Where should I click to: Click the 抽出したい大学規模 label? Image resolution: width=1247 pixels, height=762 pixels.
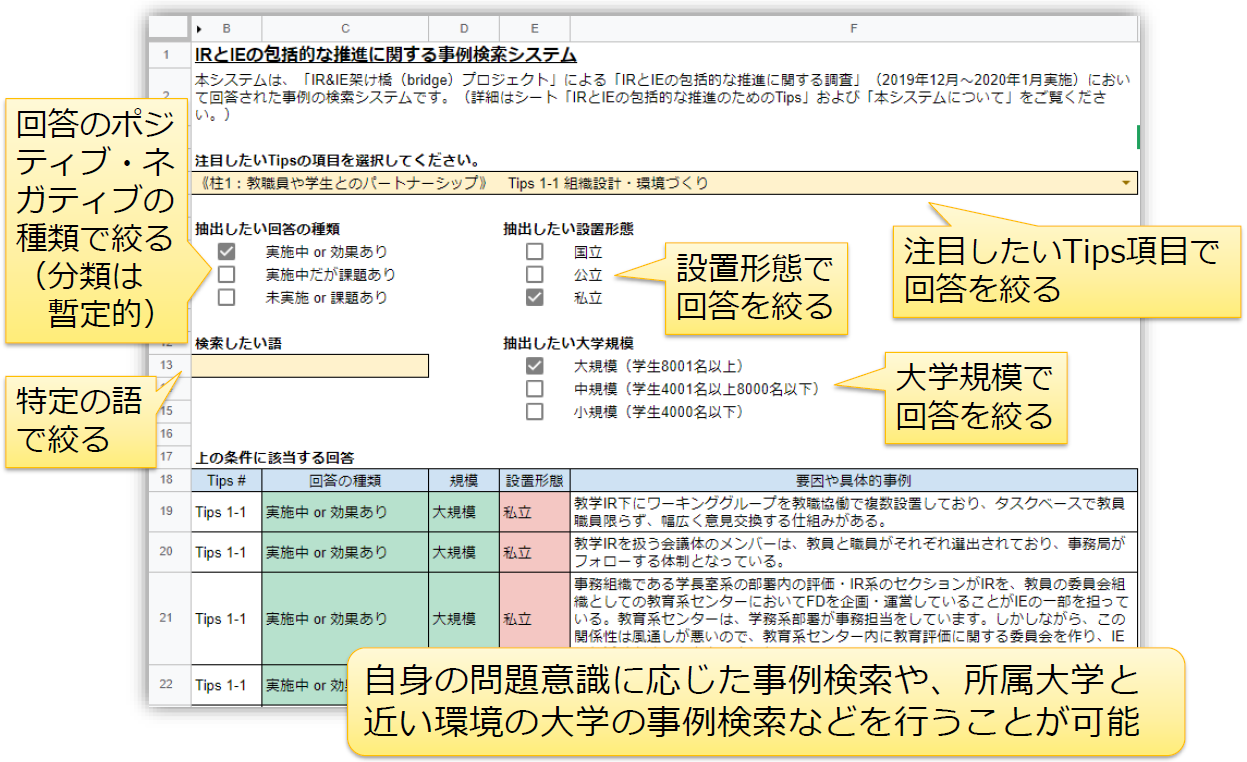(568, 343)
